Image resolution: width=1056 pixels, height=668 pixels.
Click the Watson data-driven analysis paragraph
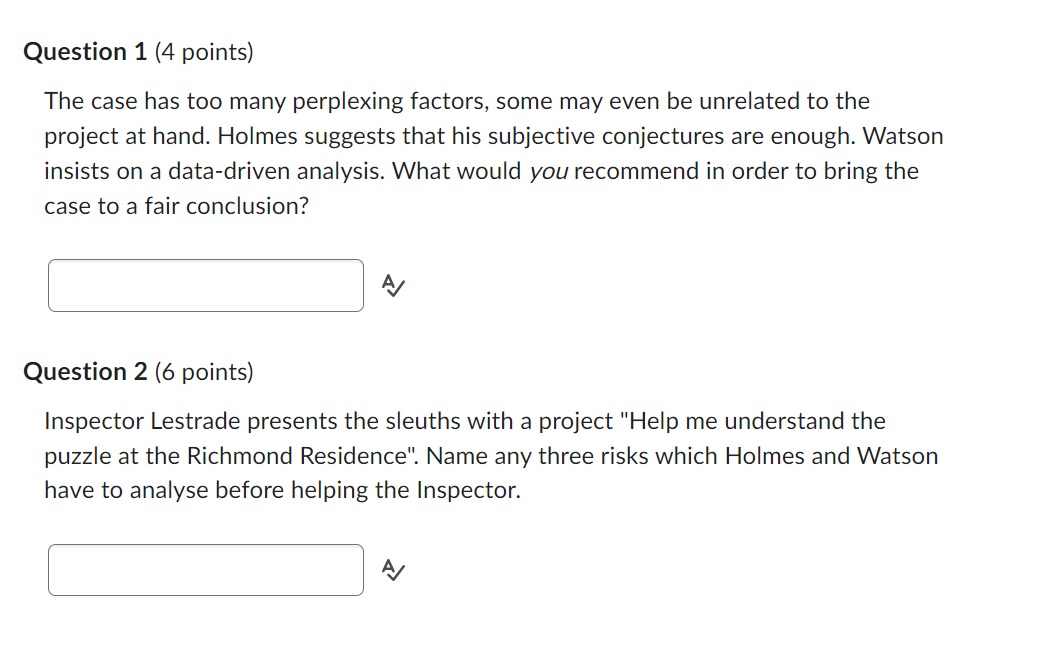click(x=490, y=153)
